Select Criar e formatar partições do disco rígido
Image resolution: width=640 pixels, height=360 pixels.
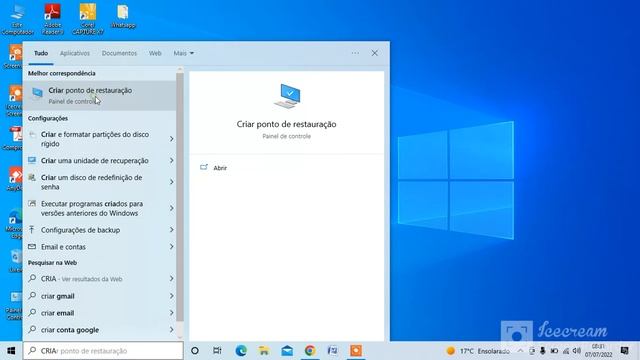[95, 139]
